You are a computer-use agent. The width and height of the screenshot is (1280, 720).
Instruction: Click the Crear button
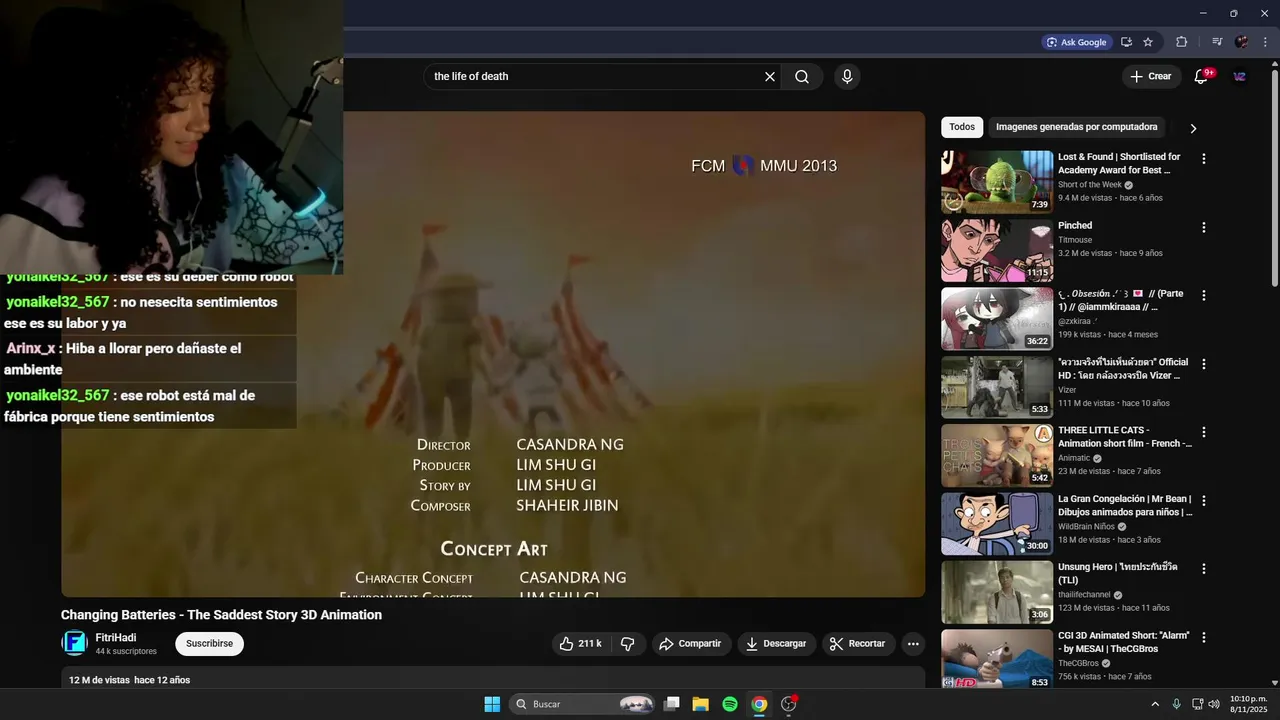(x=1151, y=76)
